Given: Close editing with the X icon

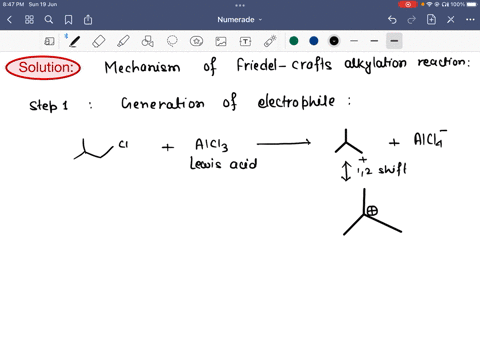Looking at the screenshot, I should [x=451, y=20].
